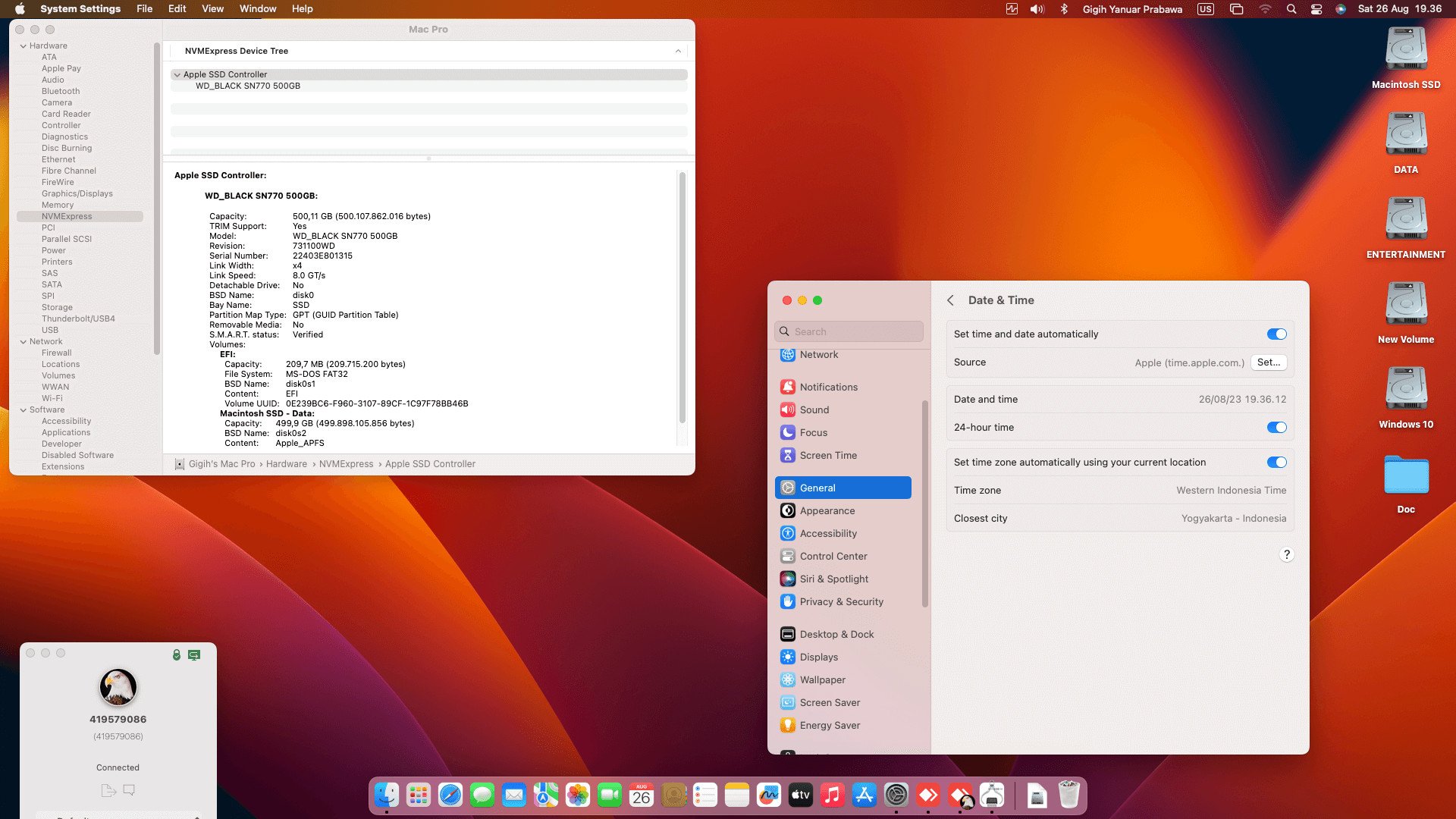Open the Edit menu
The height and width of the screenshot is (819, 1456).
pos(177,9)
